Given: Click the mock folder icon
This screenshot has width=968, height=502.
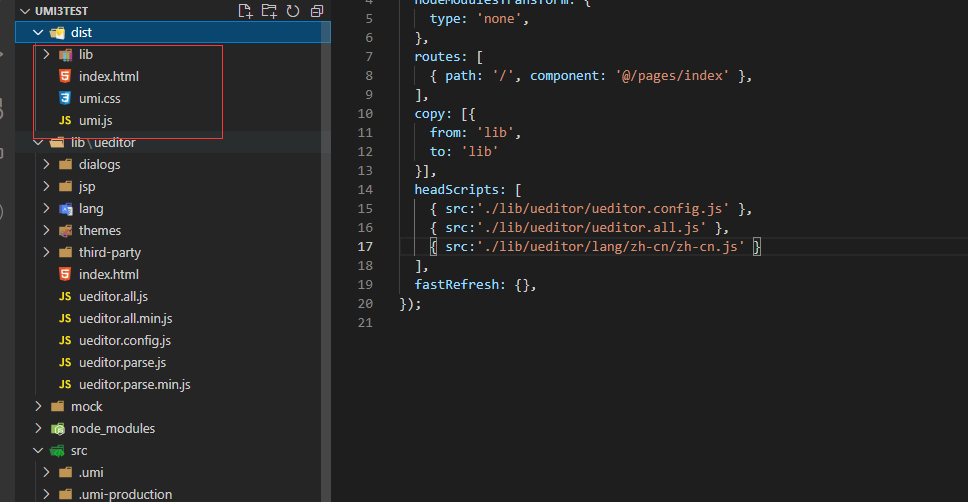Looking at the screenshot, I should pyautogui.click(x=57, y=406).
